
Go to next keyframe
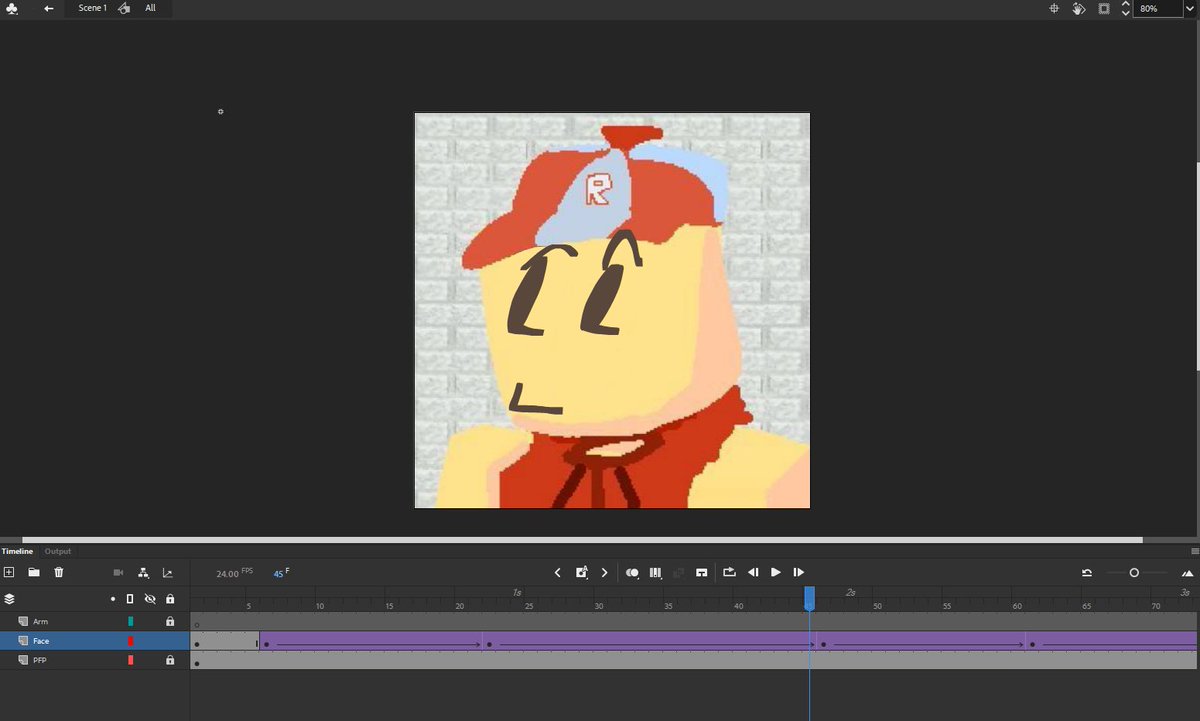click(x=604, y=572)
